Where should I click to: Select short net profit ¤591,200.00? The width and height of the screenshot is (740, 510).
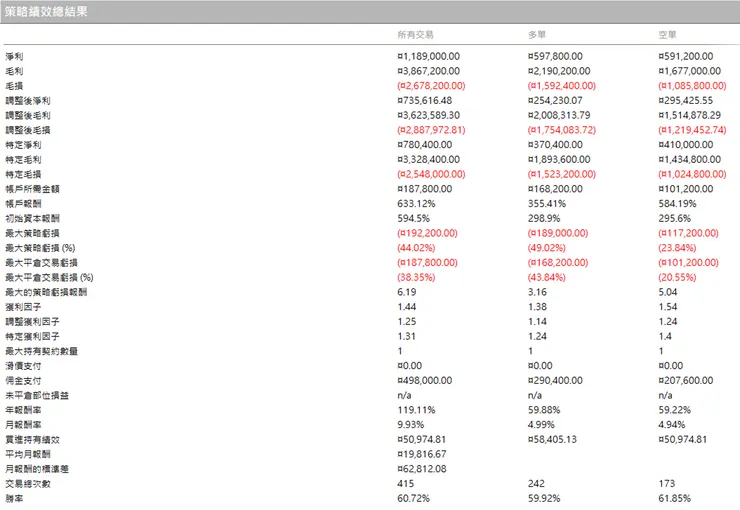tap(686, 56)
